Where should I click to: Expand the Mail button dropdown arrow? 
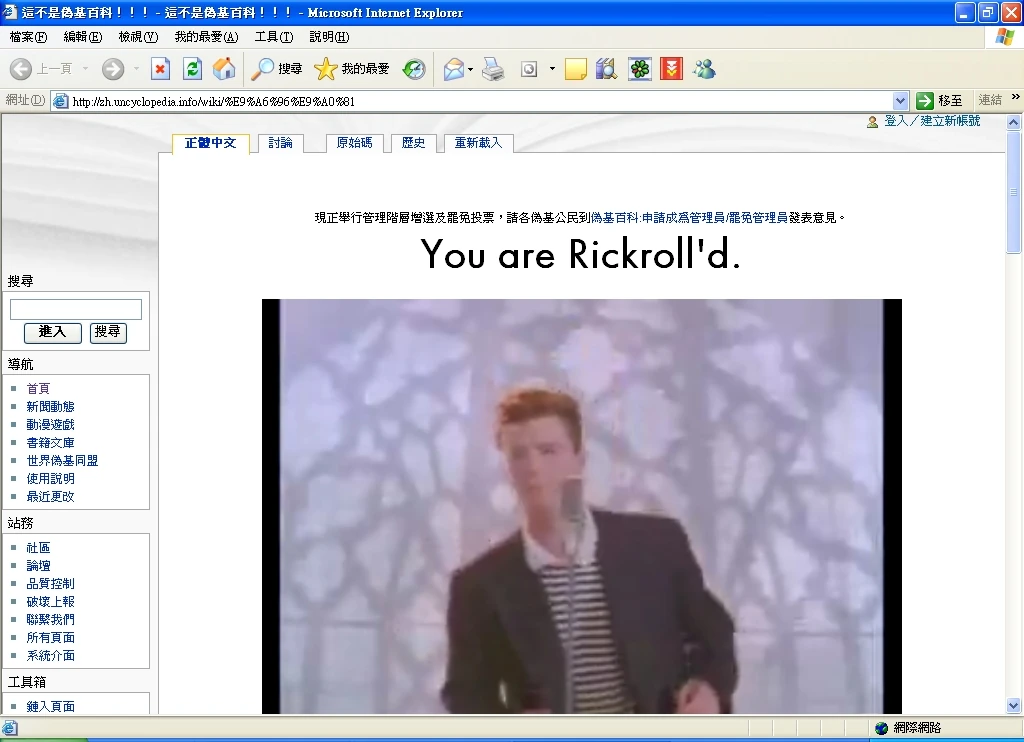click(x=470, y=69)
